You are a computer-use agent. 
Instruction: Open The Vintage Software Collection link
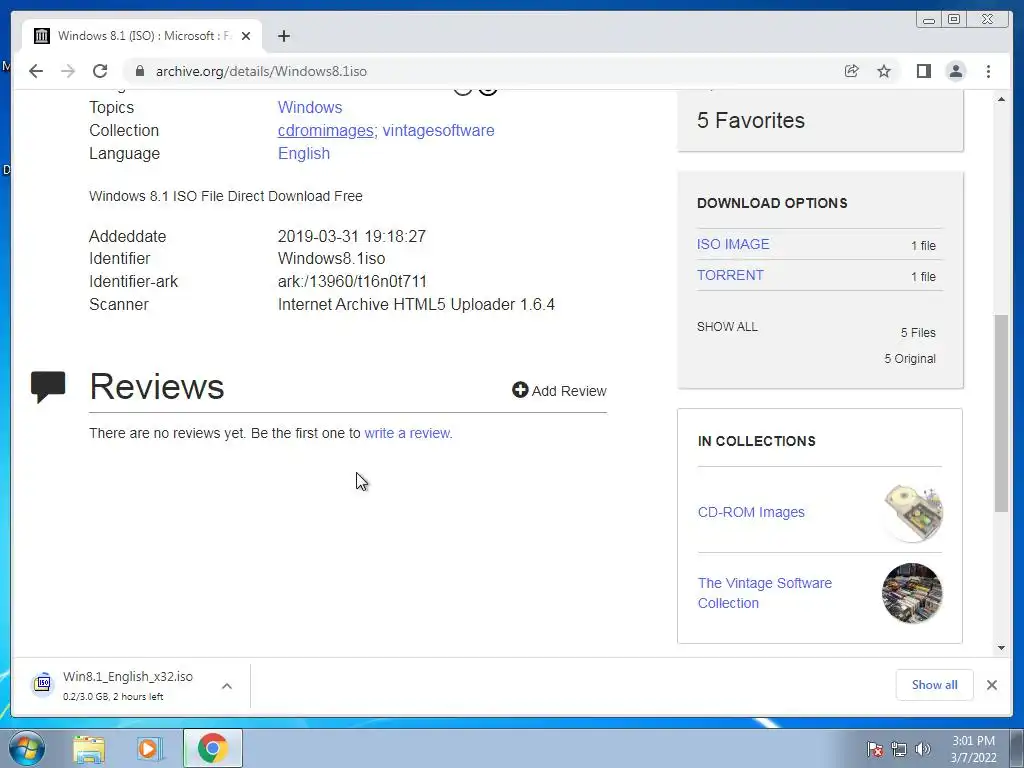pos(765,593)
